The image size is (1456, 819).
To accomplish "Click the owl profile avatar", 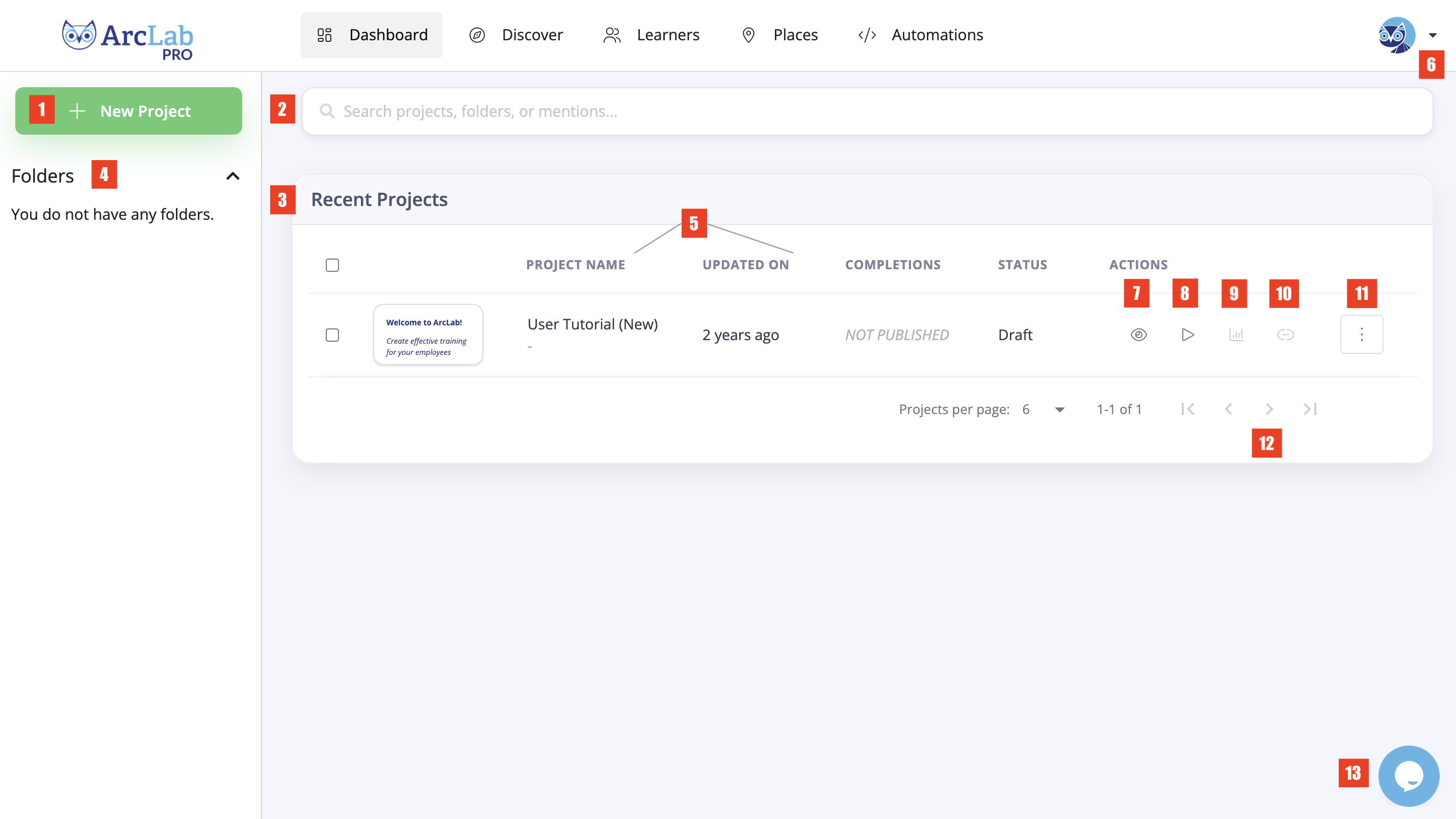I will coord(1397,35).
